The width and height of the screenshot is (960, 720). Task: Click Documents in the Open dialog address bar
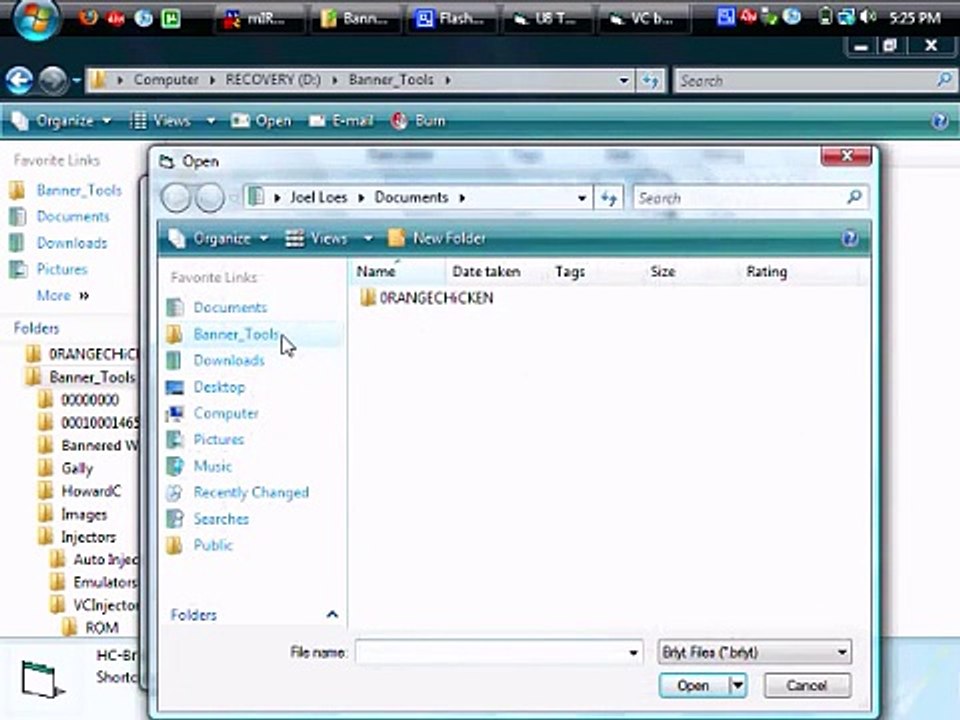click(411, 198)
